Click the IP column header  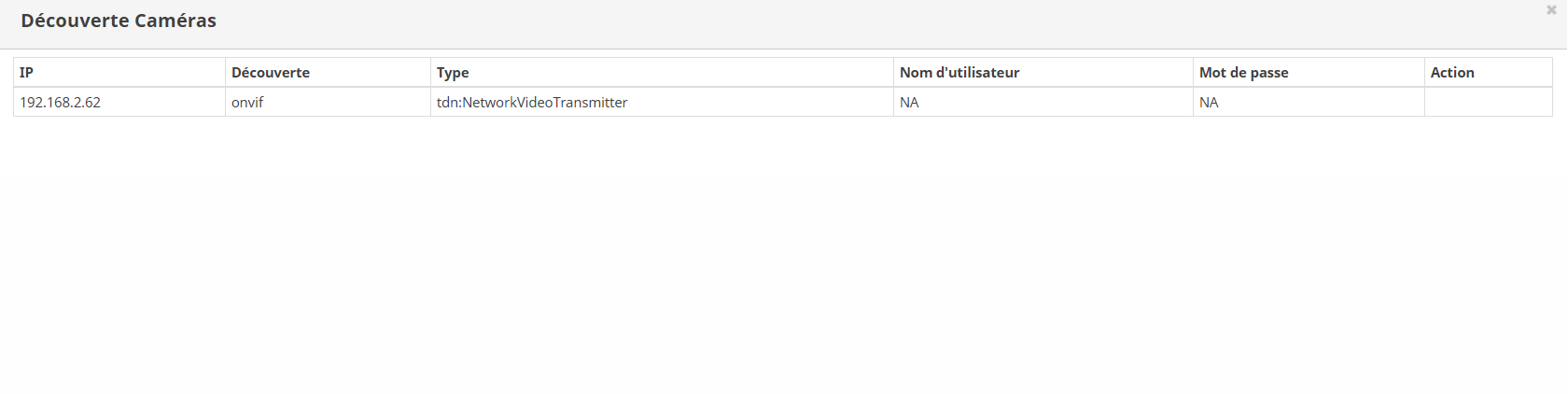tap(26, 73)
